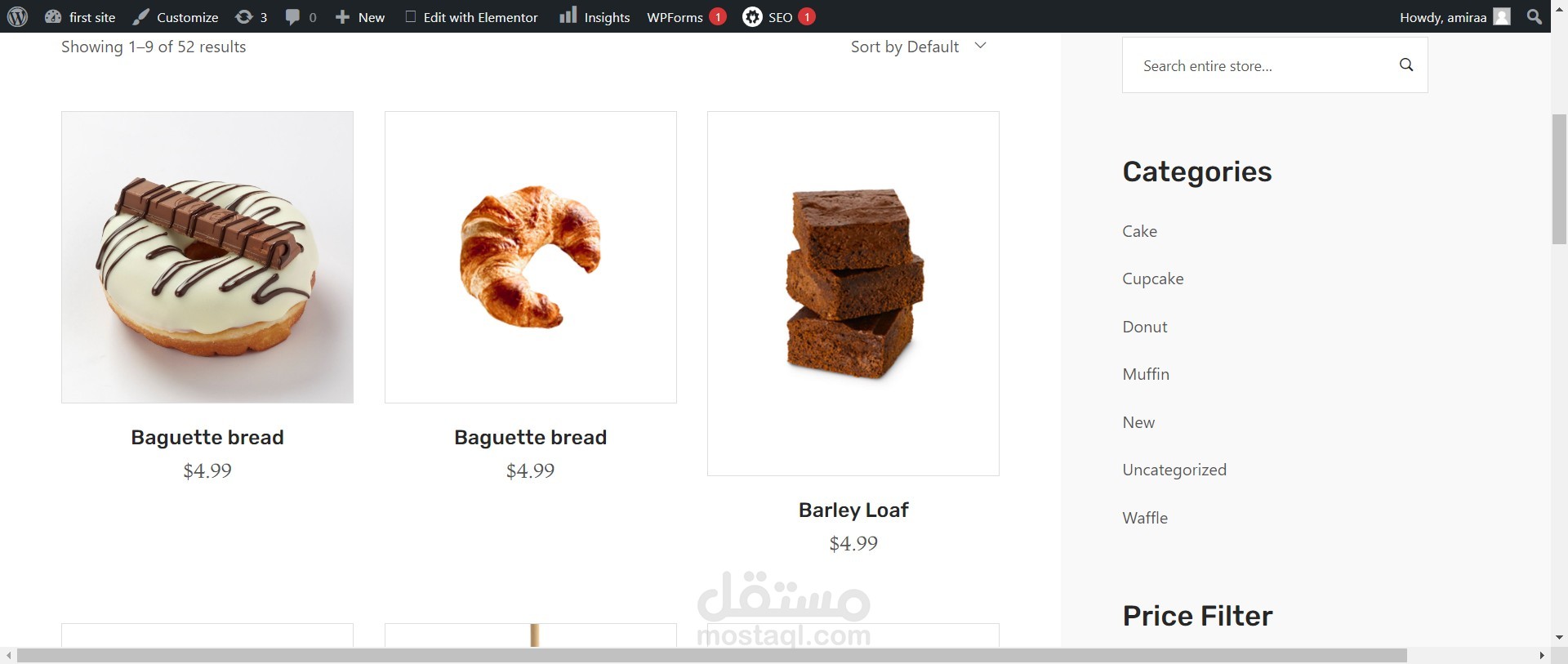Click the SEO gear icon

(x=752, y=16)
